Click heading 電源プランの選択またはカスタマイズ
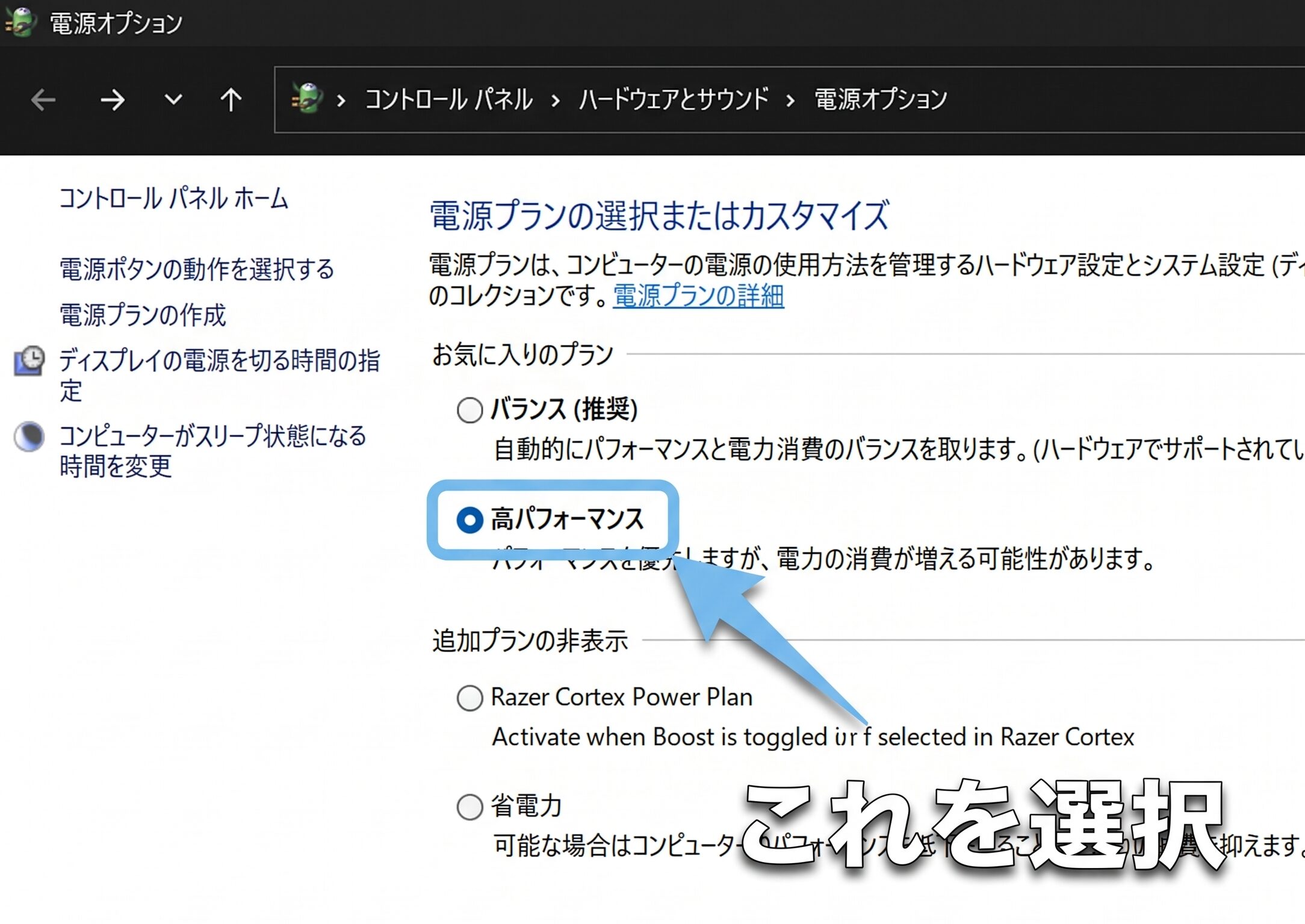 [x=659, y=215]
